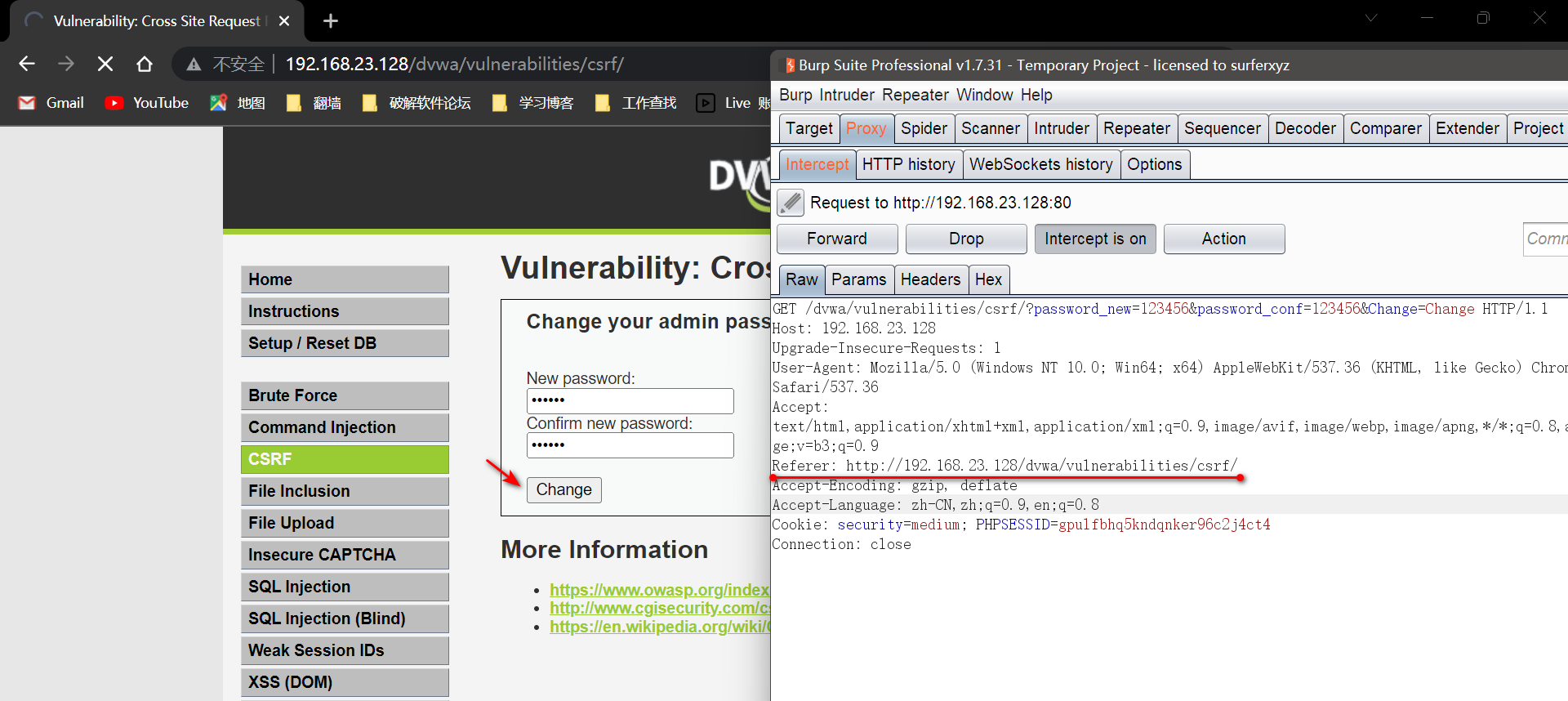Click the New password input field

[630, 400]
